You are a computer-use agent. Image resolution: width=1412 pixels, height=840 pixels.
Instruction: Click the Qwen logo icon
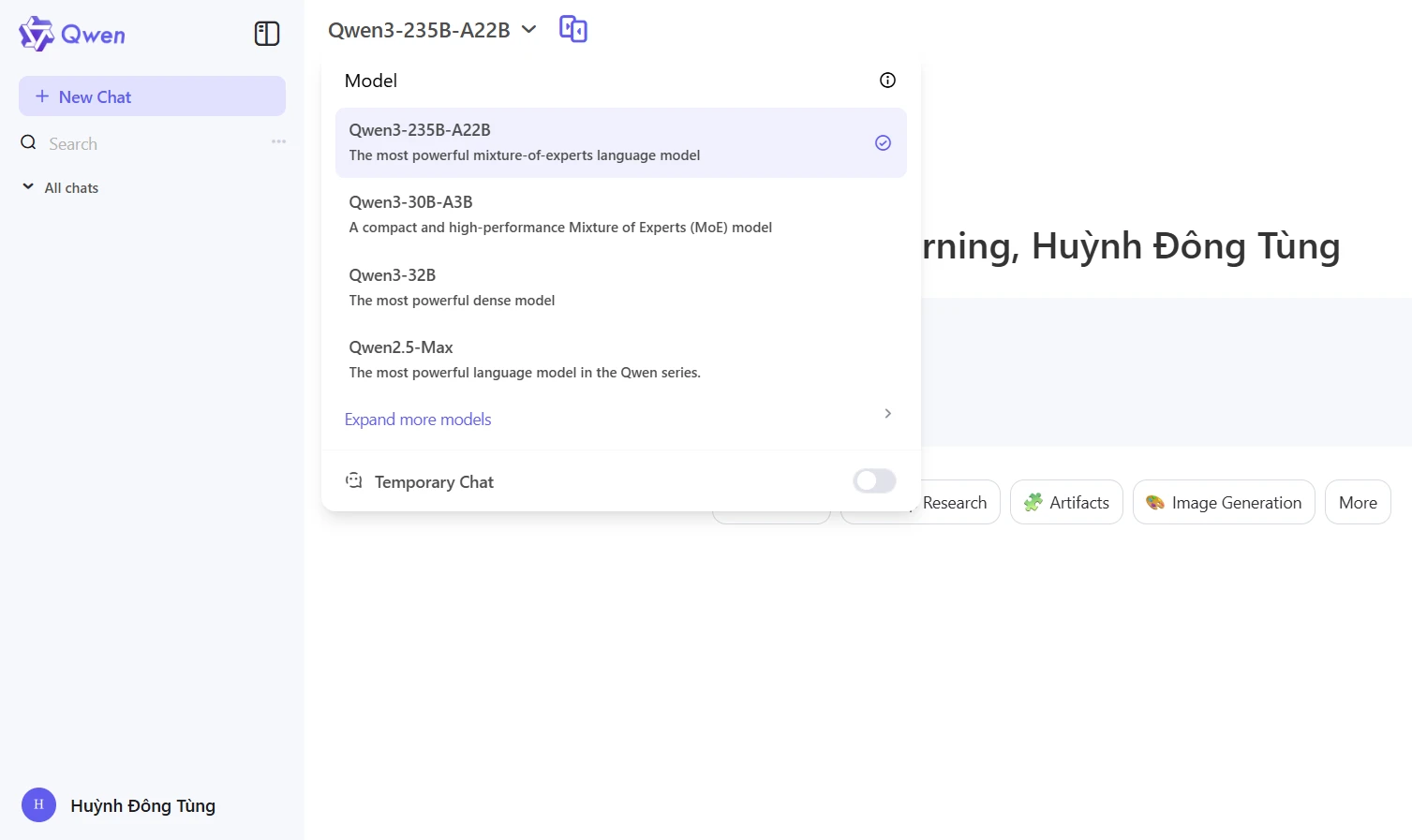coord(37,34)
